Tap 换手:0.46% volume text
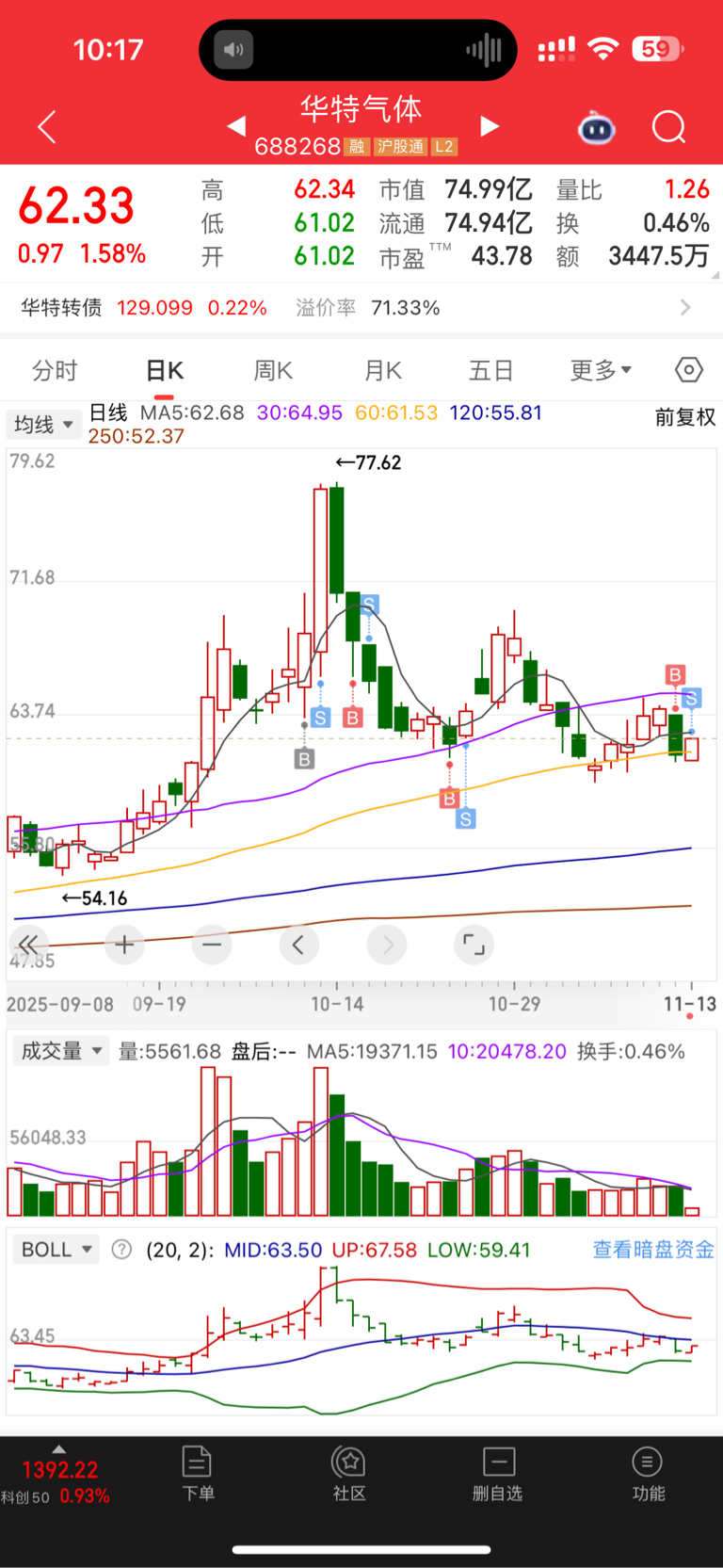This screenshot has height=1568, width=723. coord(631,1051)
